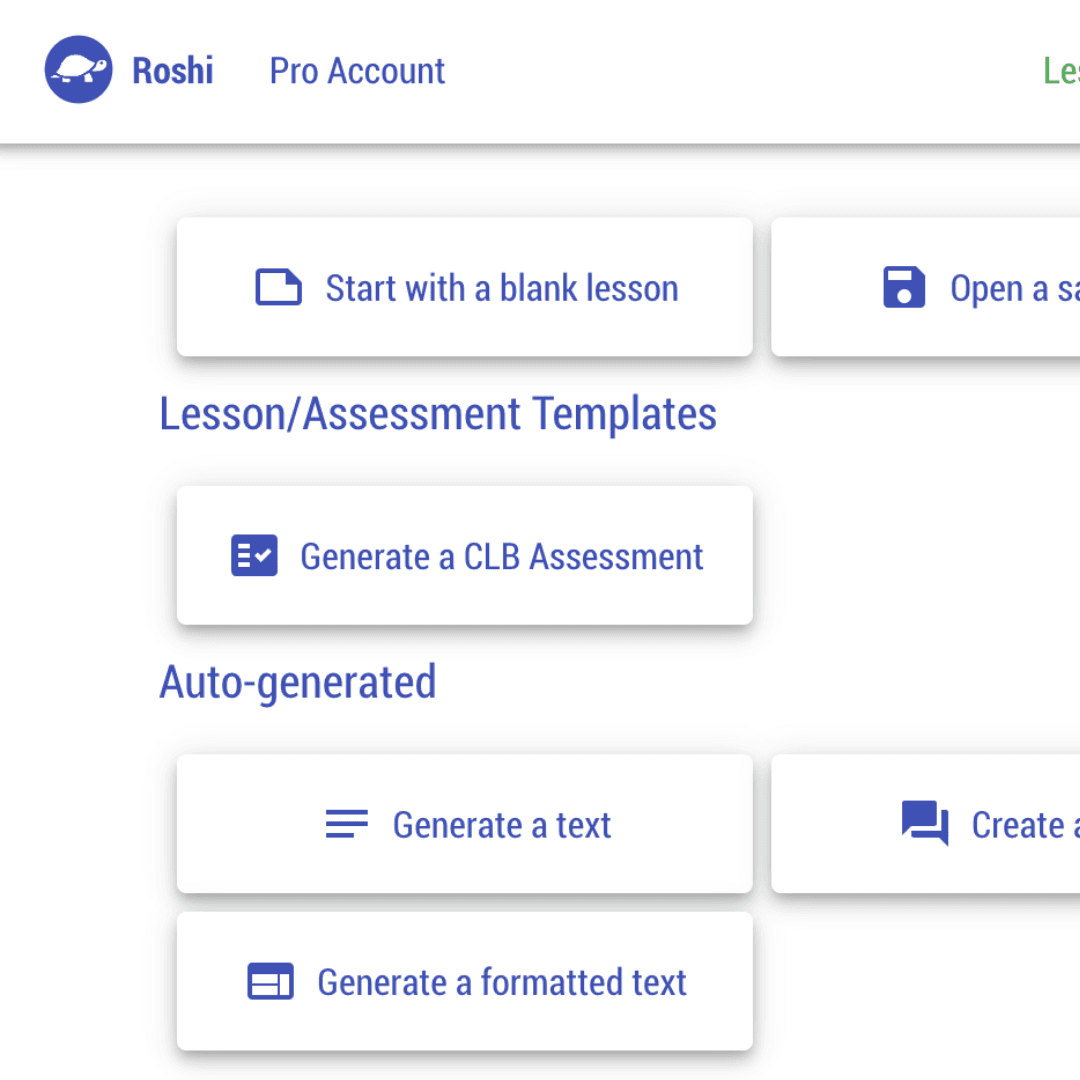Generate a formatted text
This screenshot has height=1080, width=1080.
click(465, 981)
